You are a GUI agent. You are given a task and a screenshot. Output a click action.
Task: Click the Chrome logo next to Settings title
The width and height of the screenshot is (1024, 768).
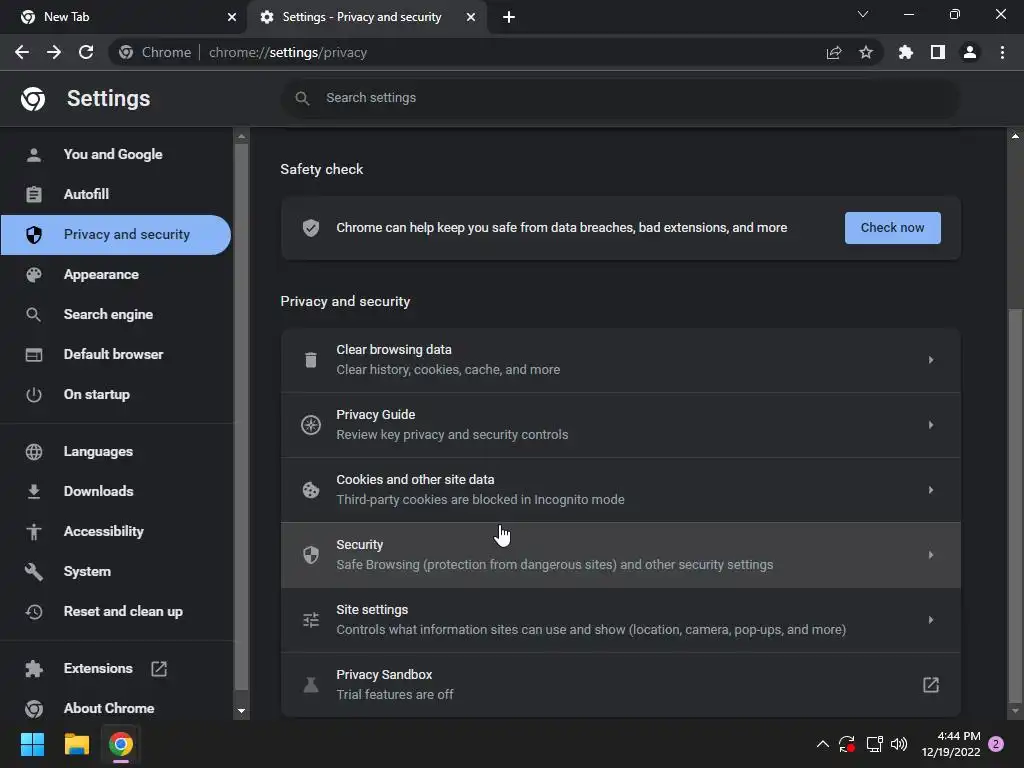coord(33,99)
